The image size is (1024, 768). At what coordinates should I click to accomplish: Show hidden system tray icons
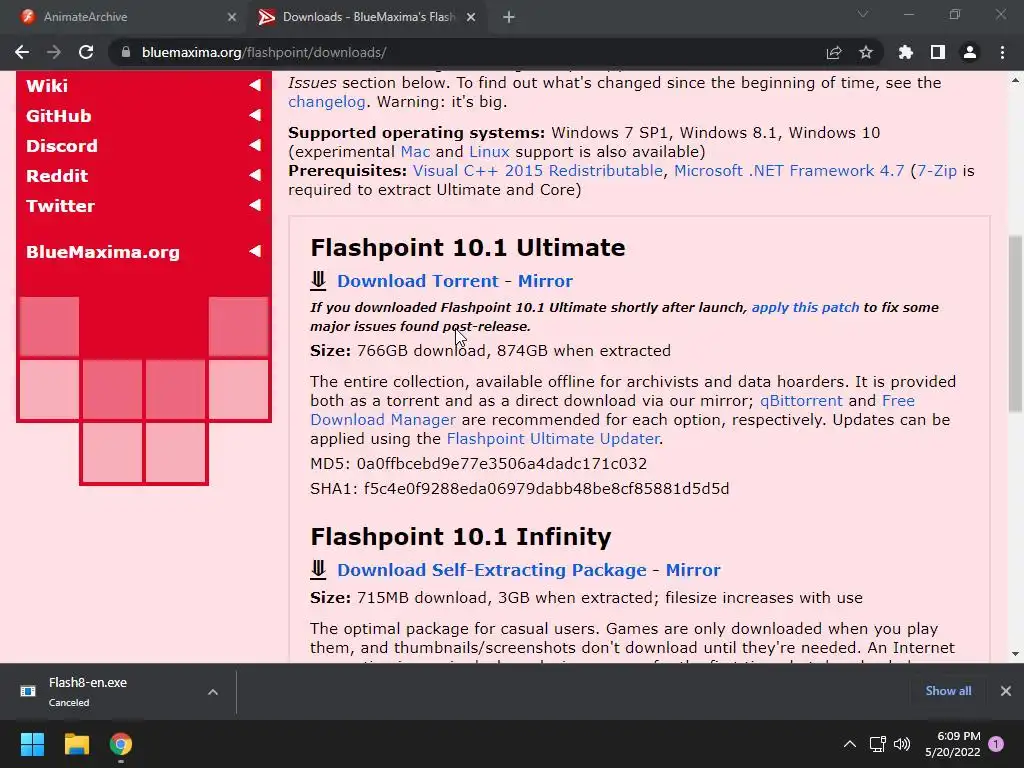click(x=850, y=744)
